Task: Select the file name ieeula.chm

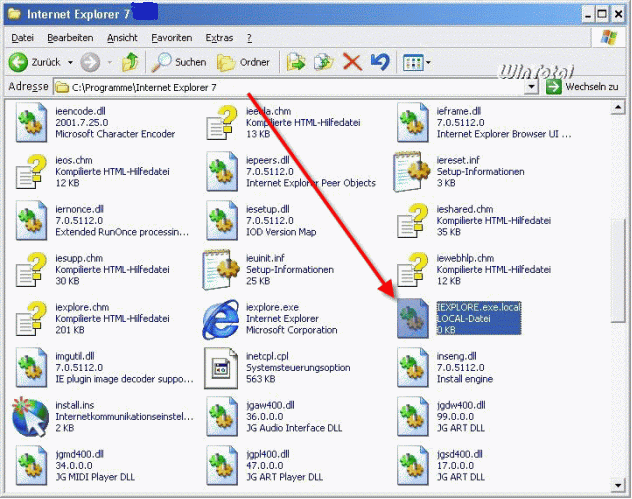Action: tap(268, 111)
